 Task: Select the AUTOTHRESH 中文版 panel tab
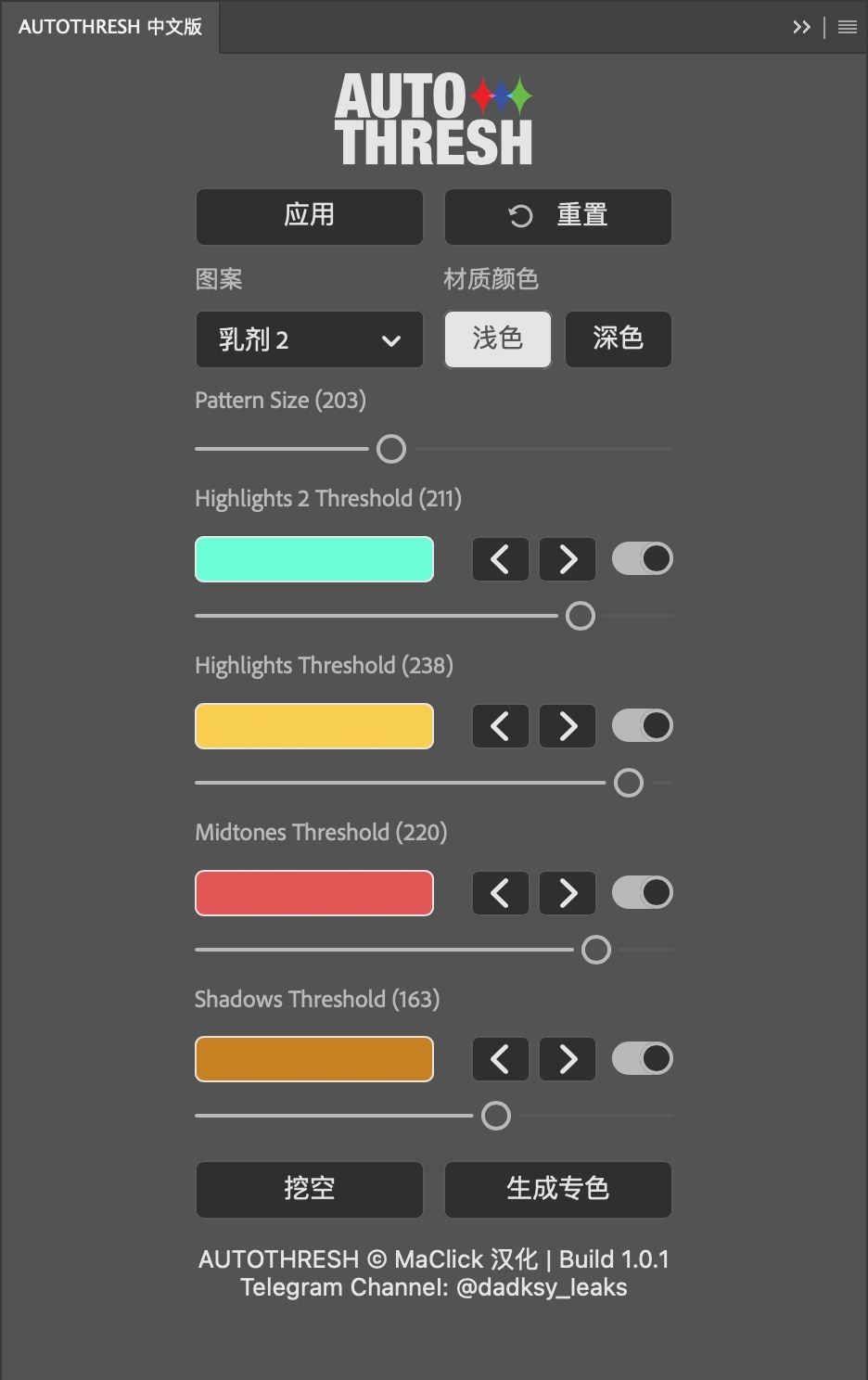pyautogui.click(x=109, y=27)
